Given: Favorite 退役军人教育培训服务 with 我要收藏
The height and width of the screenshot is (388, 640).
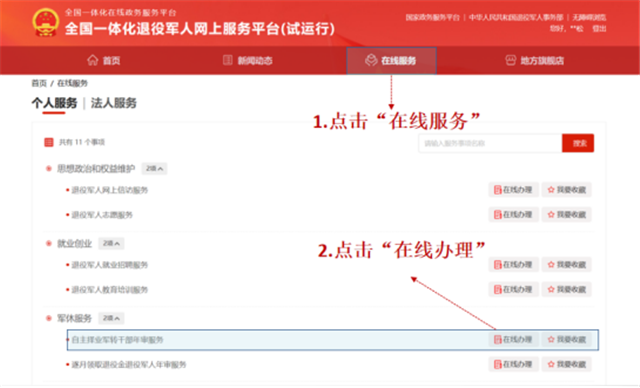Looking at the screenshot, I should [567, 290].
